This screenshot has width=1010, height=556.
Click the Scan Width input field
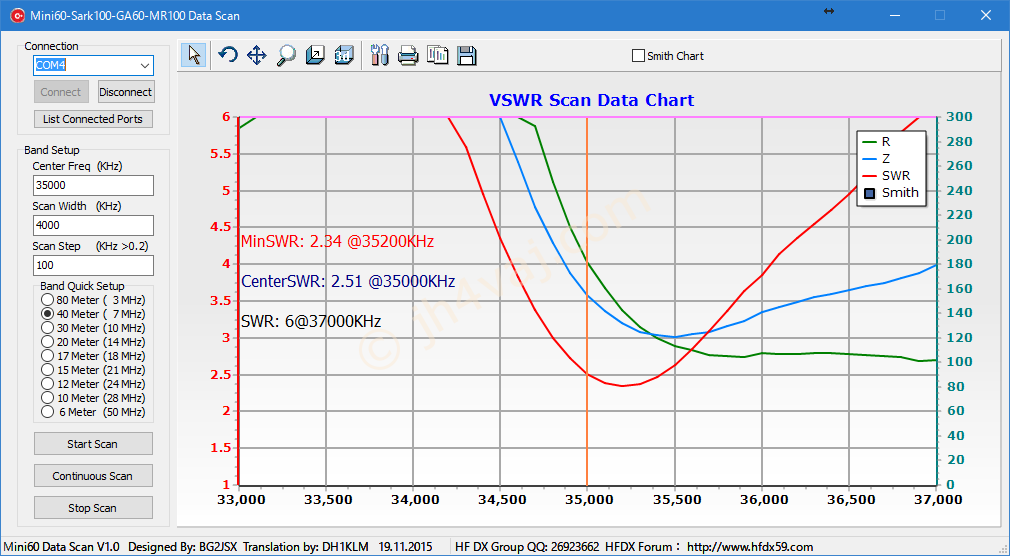93,225
